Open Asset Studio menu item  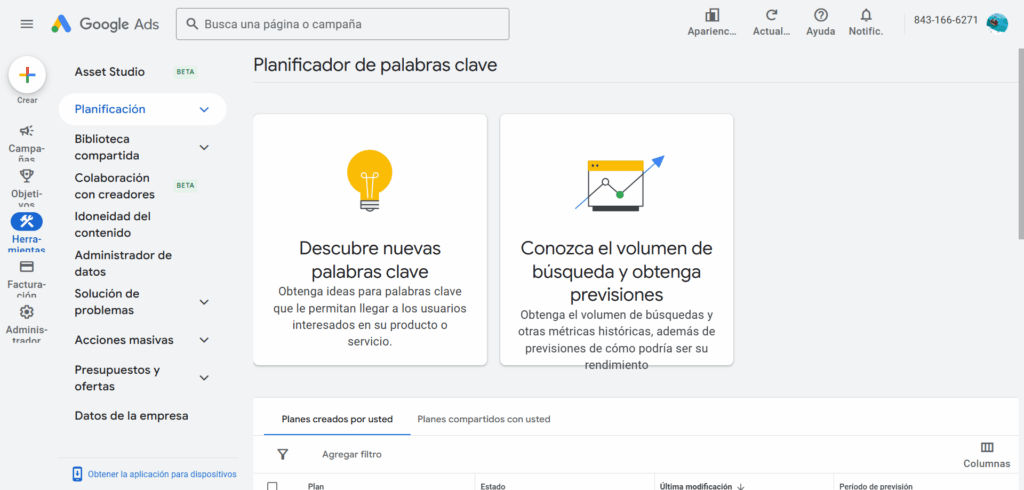[110, 72]
